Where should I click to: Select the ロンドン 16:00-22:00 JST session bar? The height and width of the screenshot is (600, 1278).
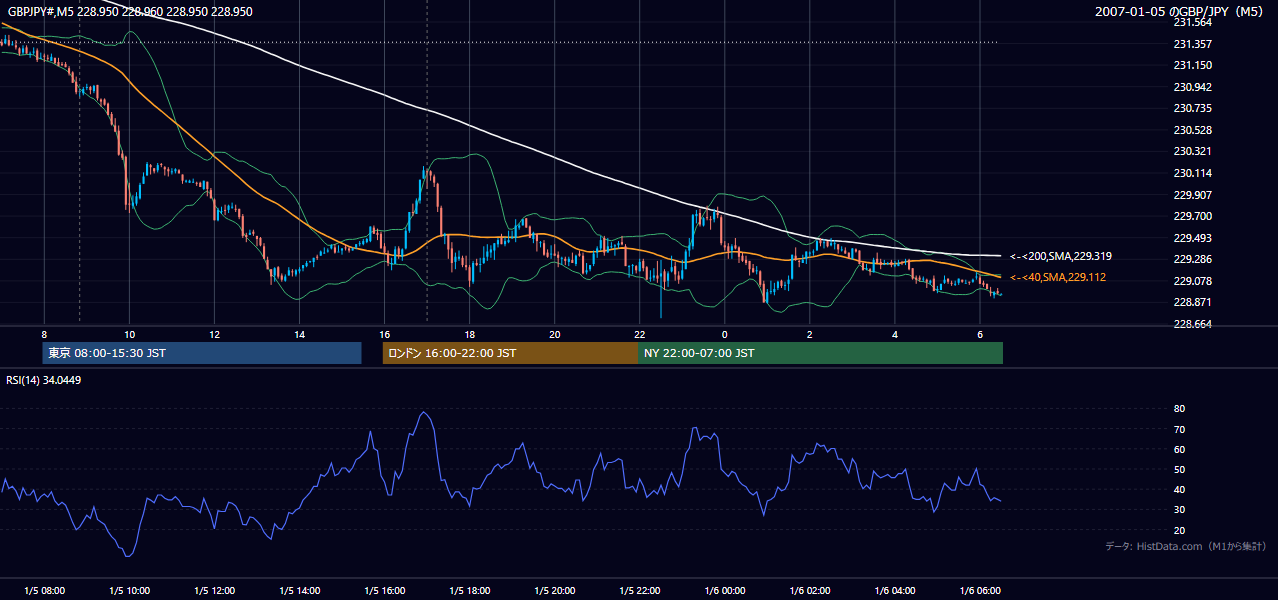pos(510,353)
